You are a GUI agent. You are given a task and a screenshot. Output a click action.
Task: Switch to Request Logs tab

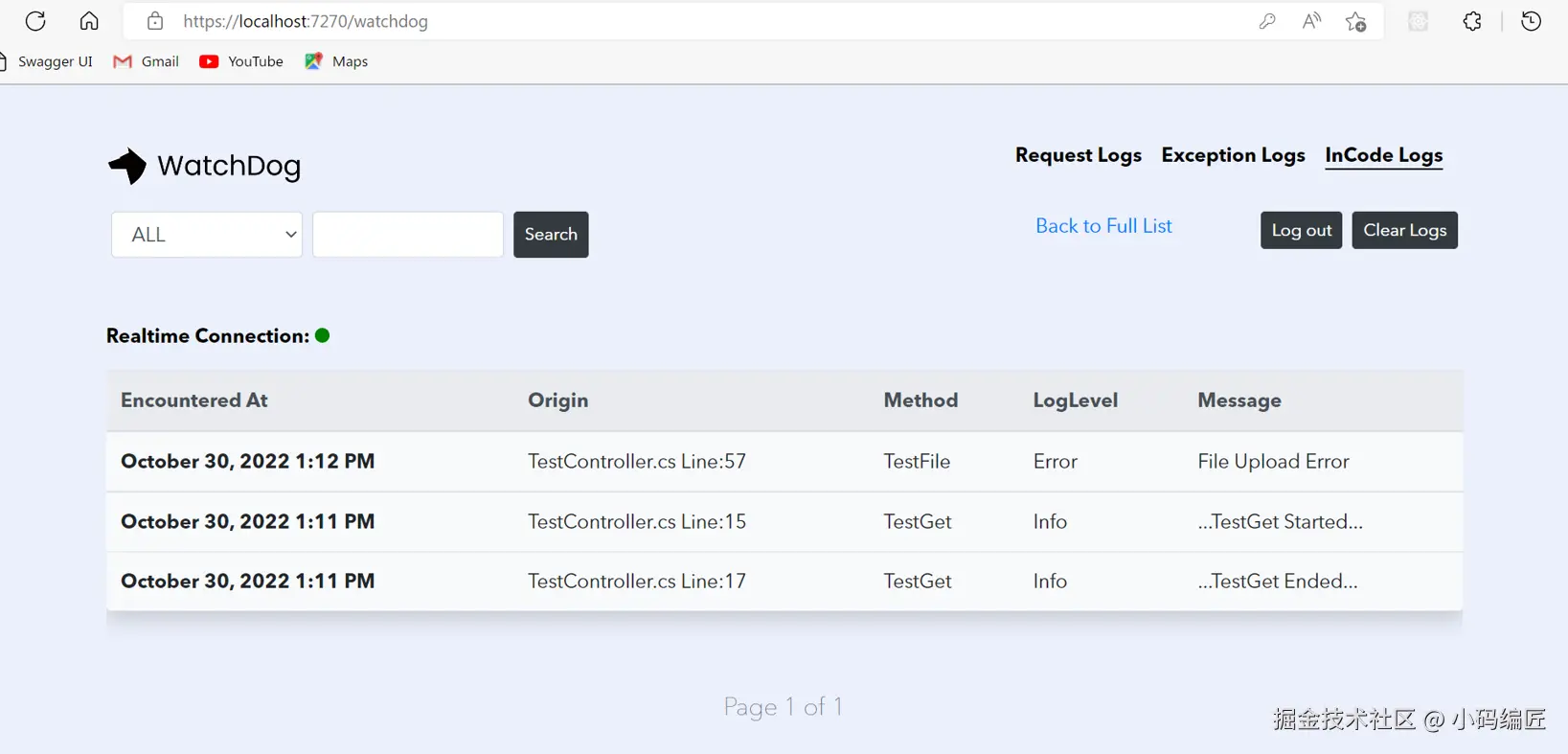click(1078, 155)
